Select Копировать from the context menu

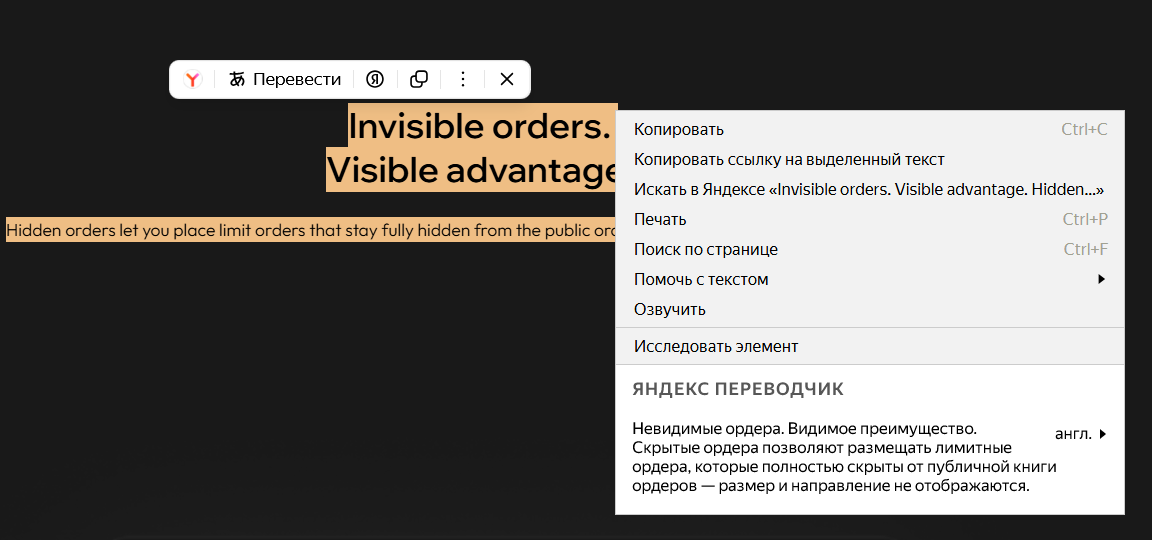click(x=679, y=130)
